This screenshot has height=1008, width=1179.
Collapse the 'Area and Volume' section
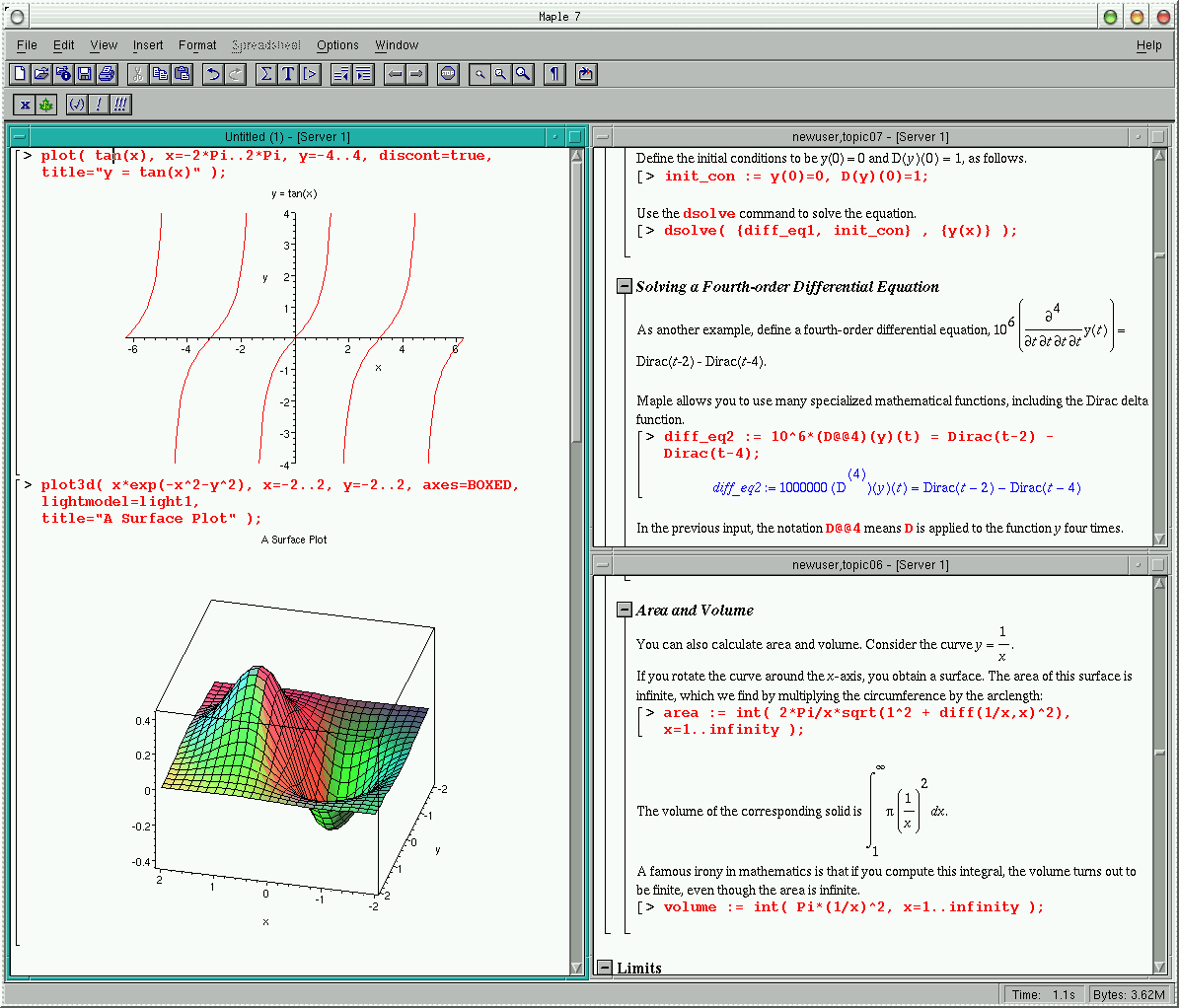(624, 610)
